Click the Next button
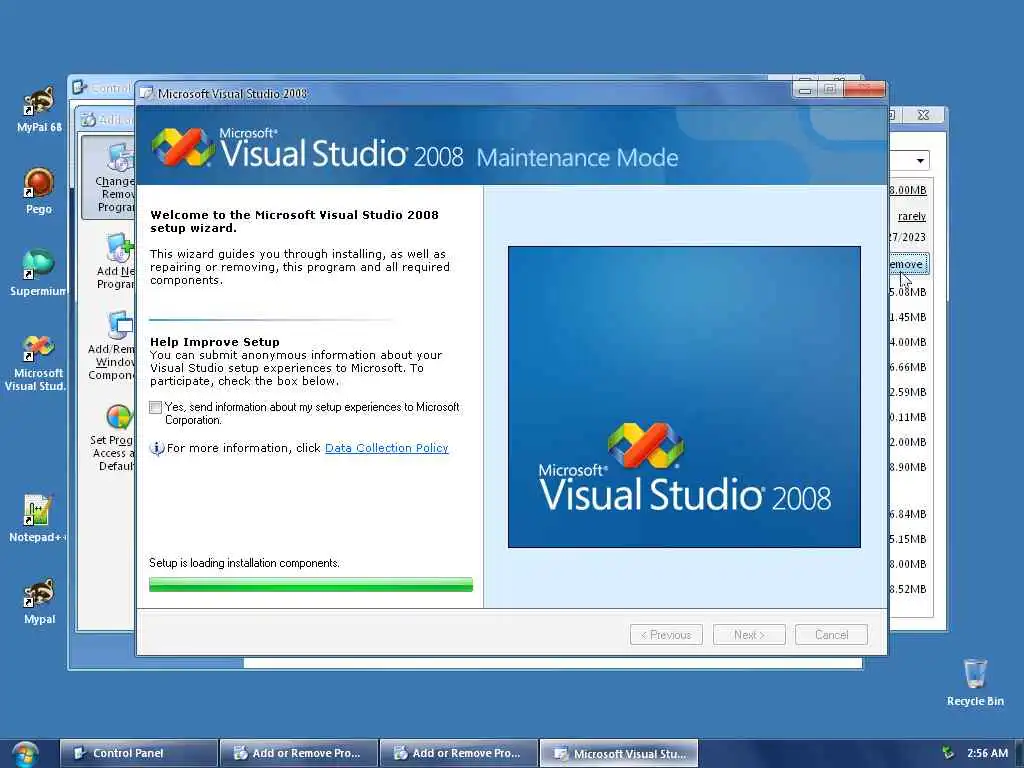Viewport: 1024px width, 768px height. coord(749,635)
